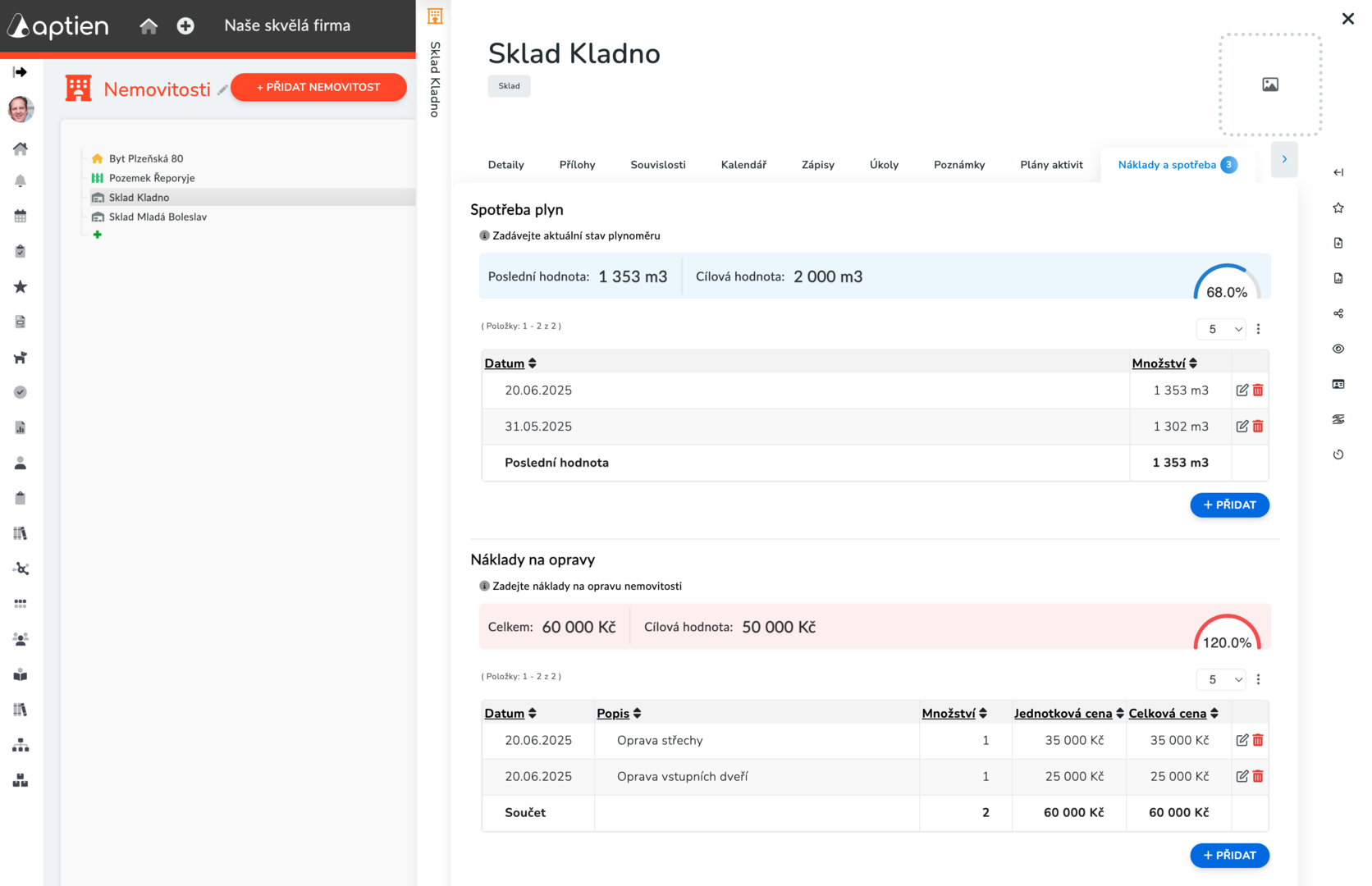Collapse panel with arrow-to-bar icon in right toolbar

pyautogui.click(x=1338, y=172)
